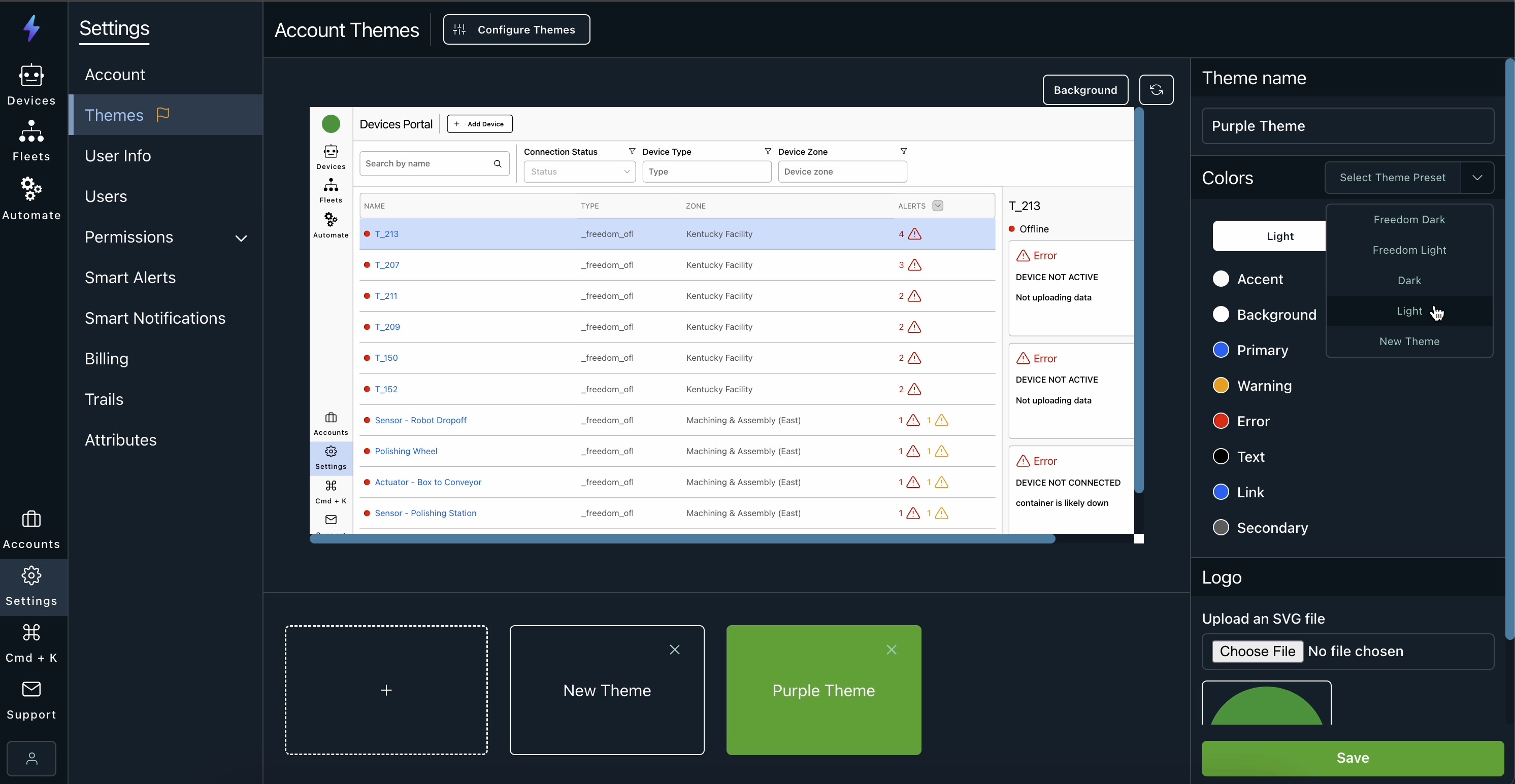Open Devices from the left sidebar

(x=31, y=84)
